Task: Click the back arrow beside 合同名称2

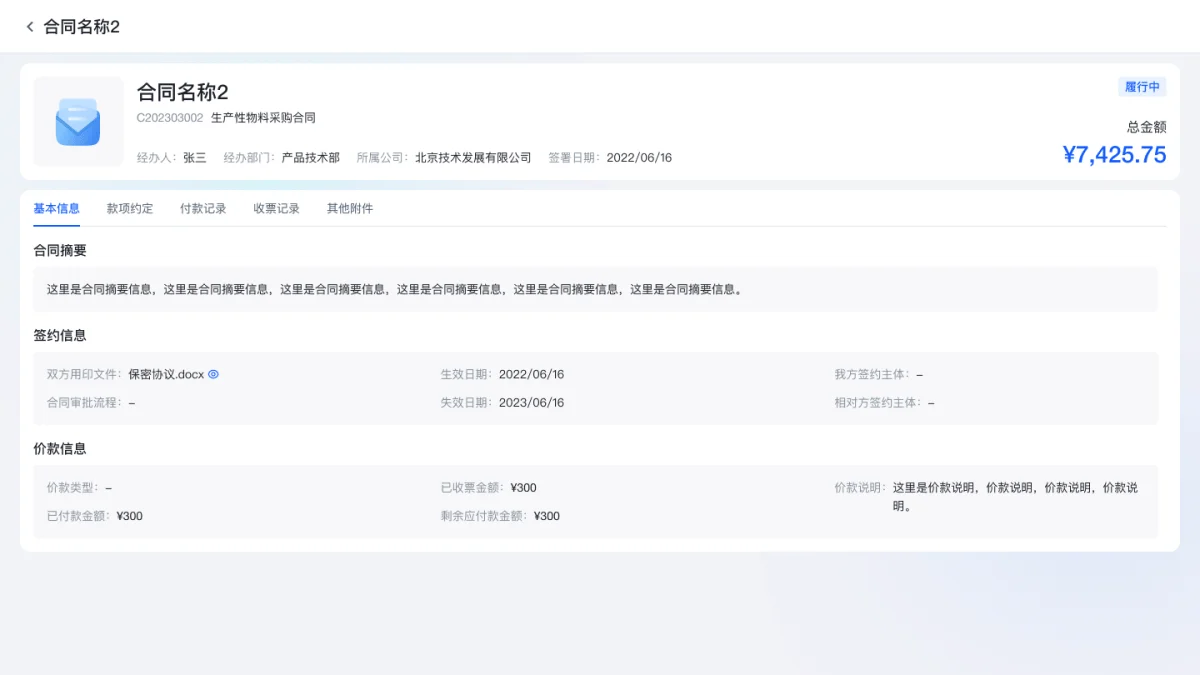Action: coord(30,27)
